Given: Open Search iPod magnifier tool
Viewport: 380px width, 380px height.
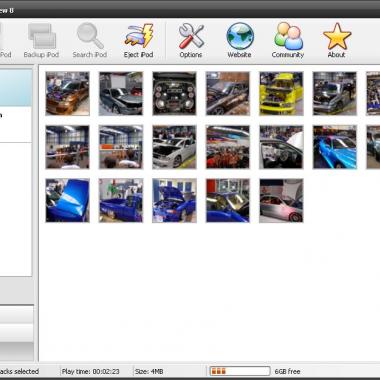Looking at the screenshot, I should [x=90, y=36].
